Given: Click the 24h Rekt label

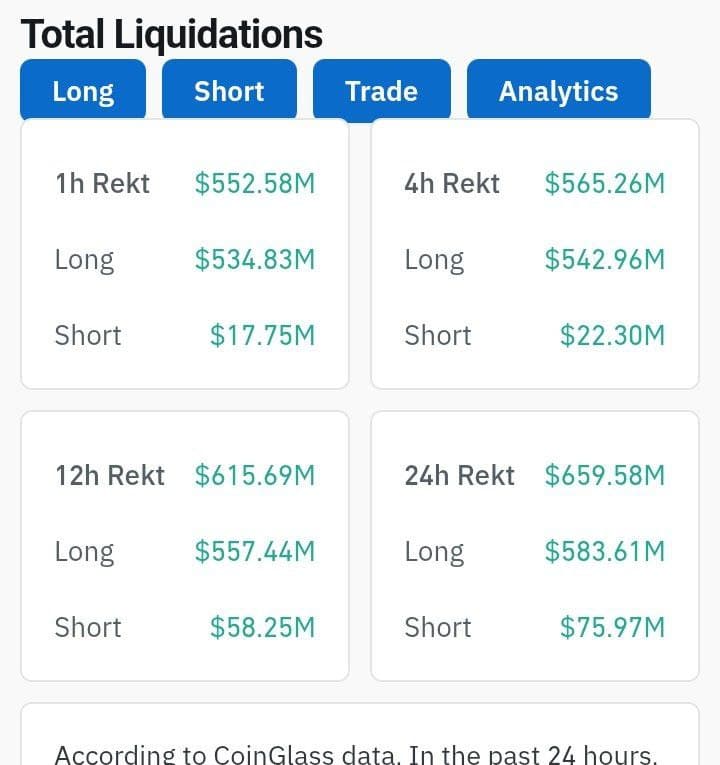Looking at the screenshot, I should 459,476.
